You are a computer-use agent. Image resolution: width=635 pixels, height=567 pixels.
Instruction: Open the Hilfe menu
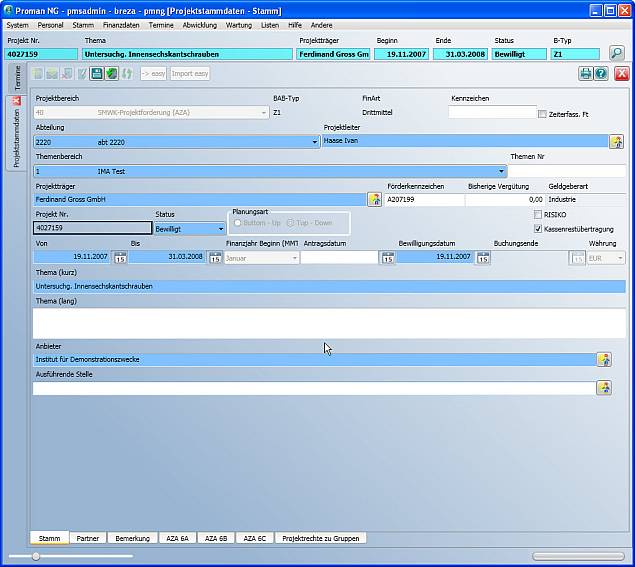click(x=295, y=25)
